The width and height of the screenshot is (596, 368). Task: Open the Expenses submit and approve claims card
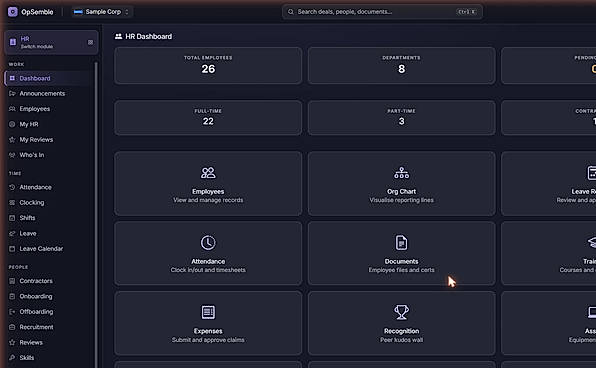pyautogui.click(x=208, y=323)
